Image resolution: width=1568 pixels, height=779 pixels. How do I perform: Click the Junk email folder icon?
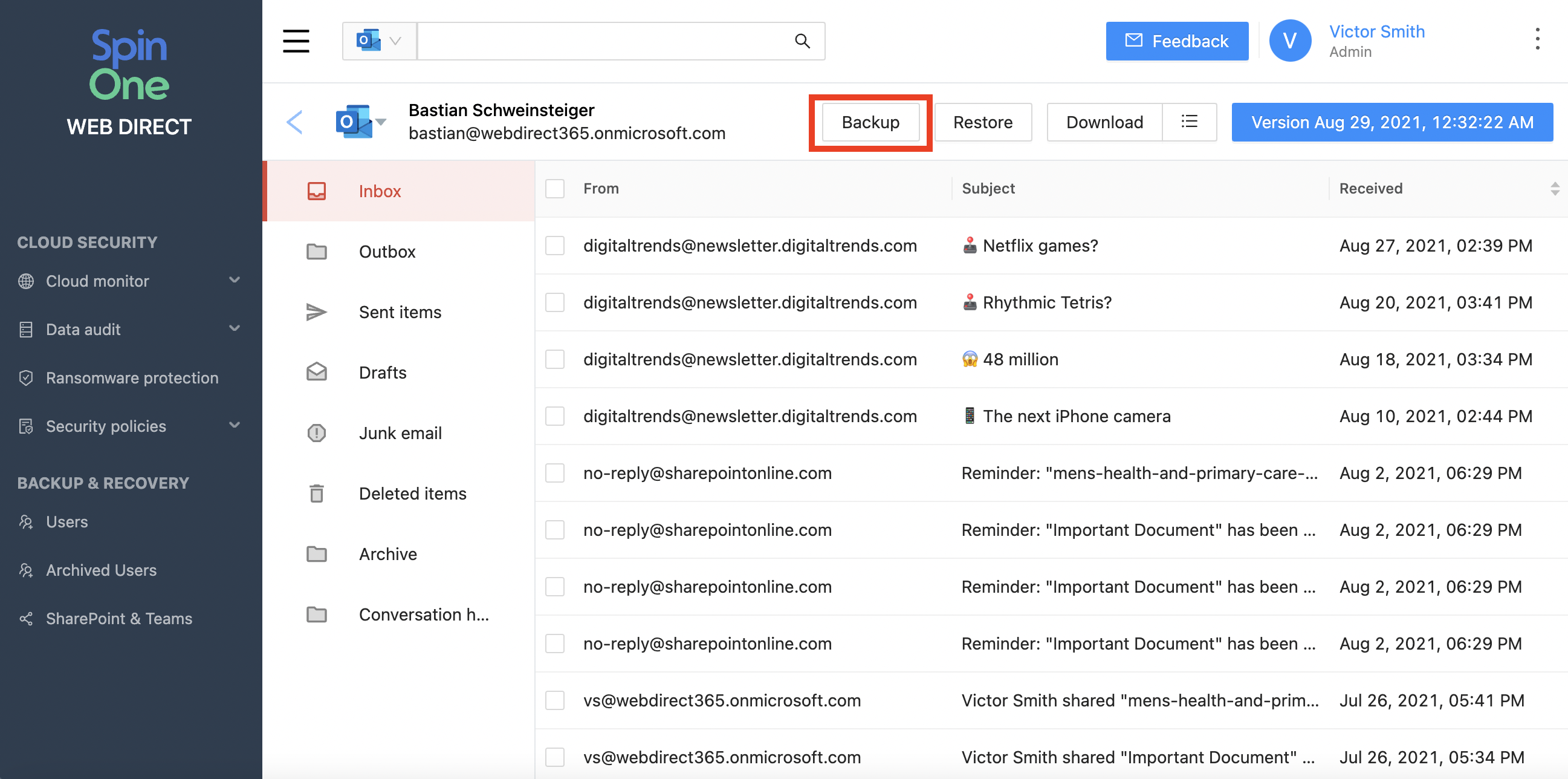click(x=317, y=433)
